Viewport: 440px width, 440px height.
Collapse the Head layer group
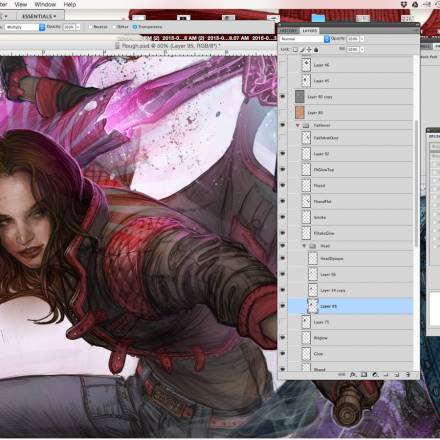click(x=304, y=246)
